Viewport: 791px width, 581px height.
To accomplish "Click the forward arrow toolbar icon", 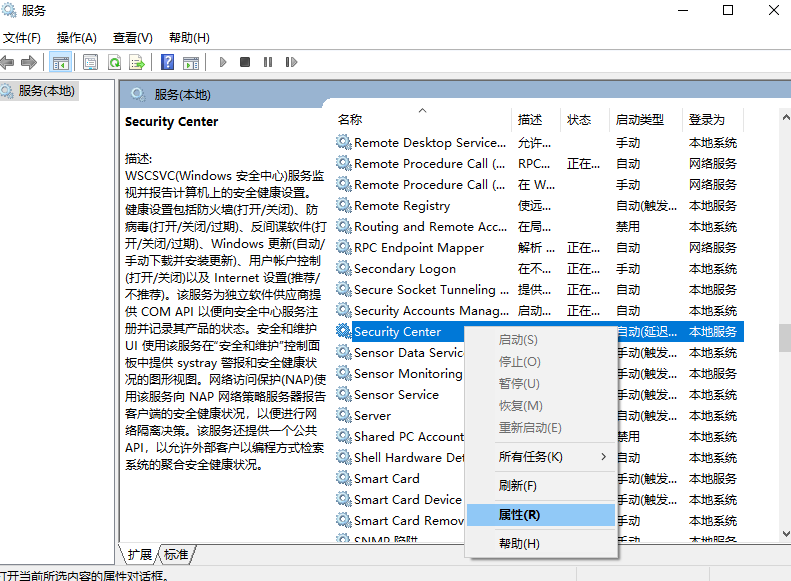I will (x=29, y=62).
